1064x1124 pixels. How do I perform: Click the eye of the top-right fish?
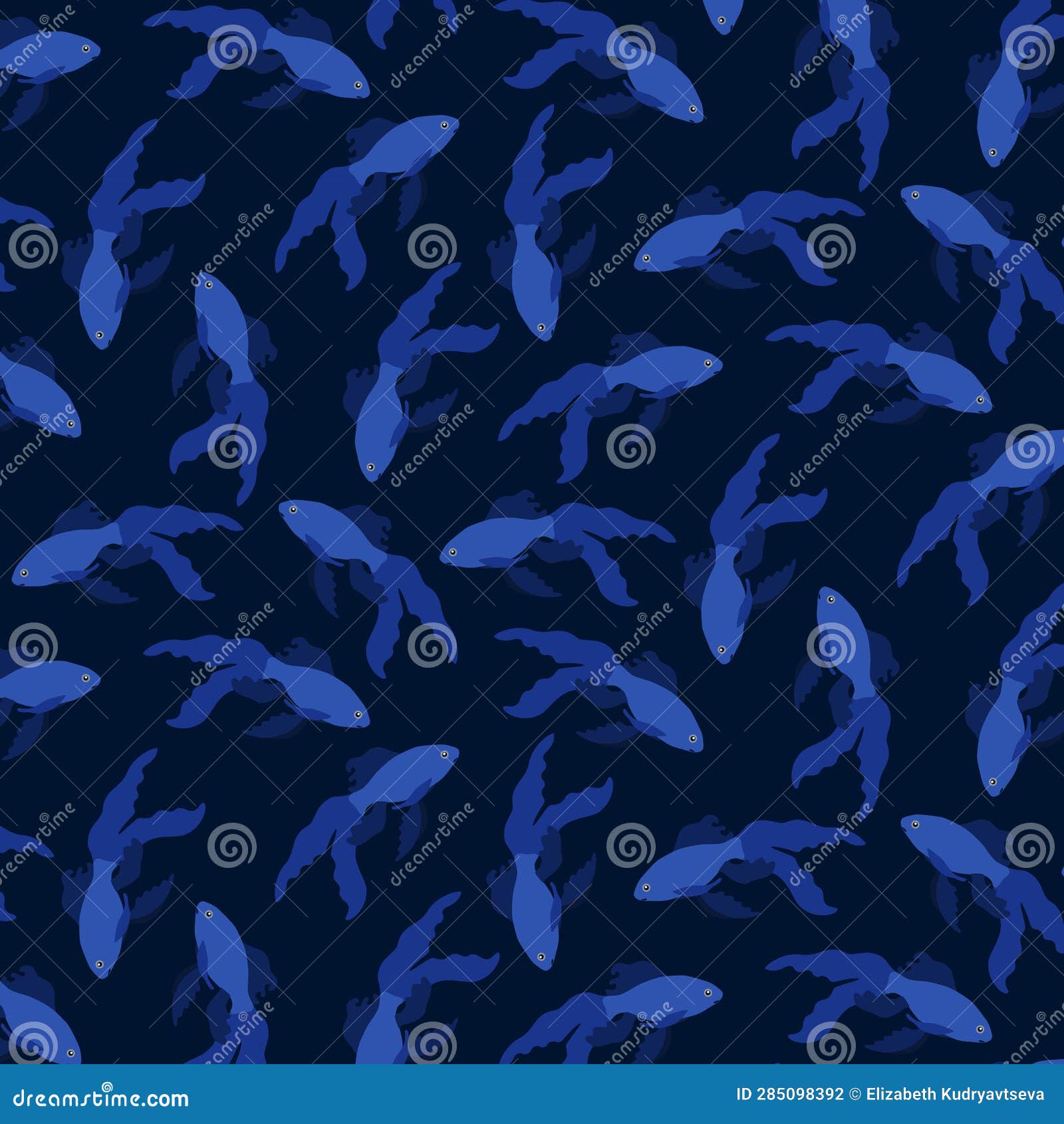pos(992,152)
